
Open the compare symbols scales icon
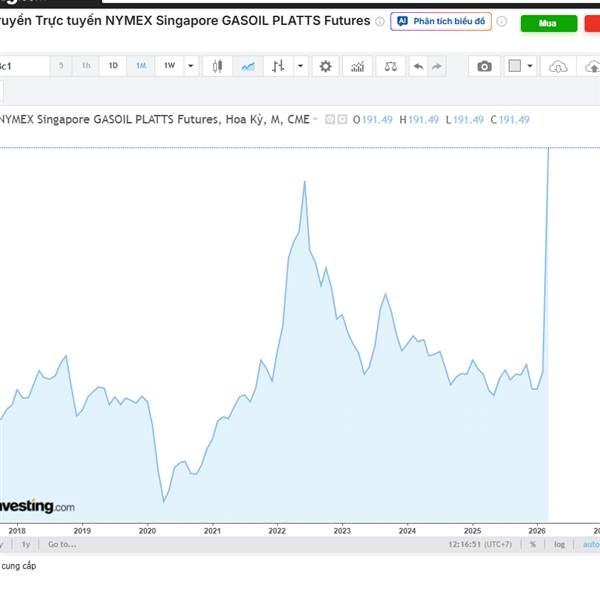click(390, 66)
